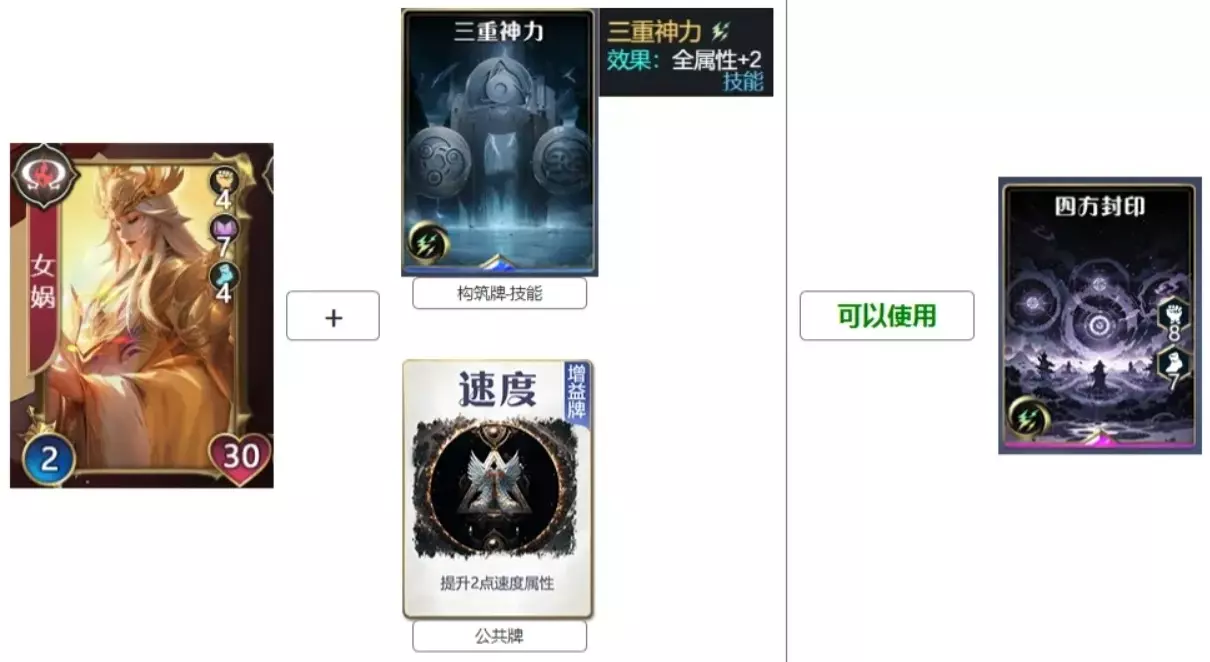Click the blue 增益牌 tag on speed card
Viewport: 1210px width, 662px height.
pyautogui.click(x=578, y=390)
